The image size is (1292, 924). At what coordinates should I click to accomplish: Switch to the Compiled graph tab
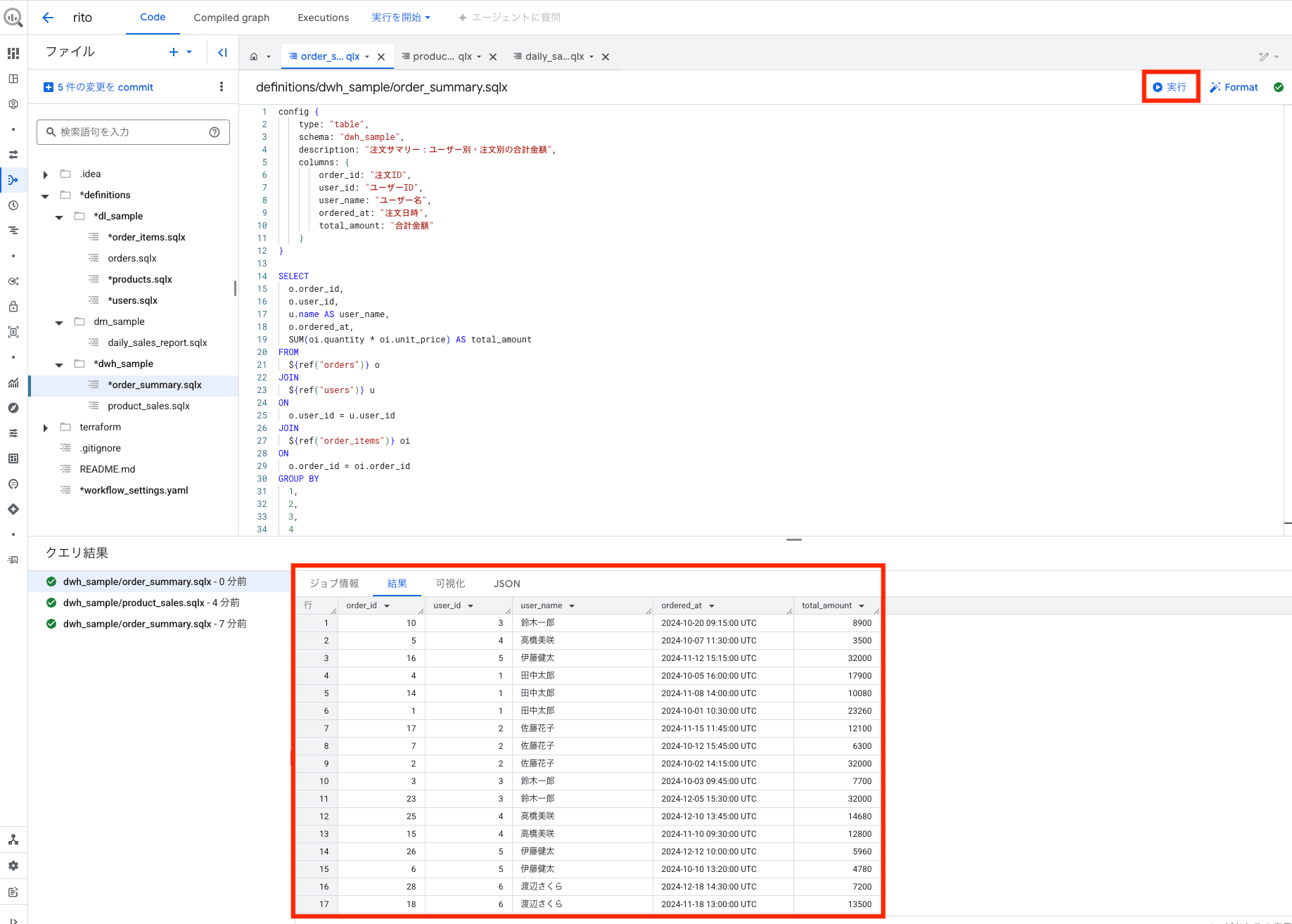click(231, 18)
